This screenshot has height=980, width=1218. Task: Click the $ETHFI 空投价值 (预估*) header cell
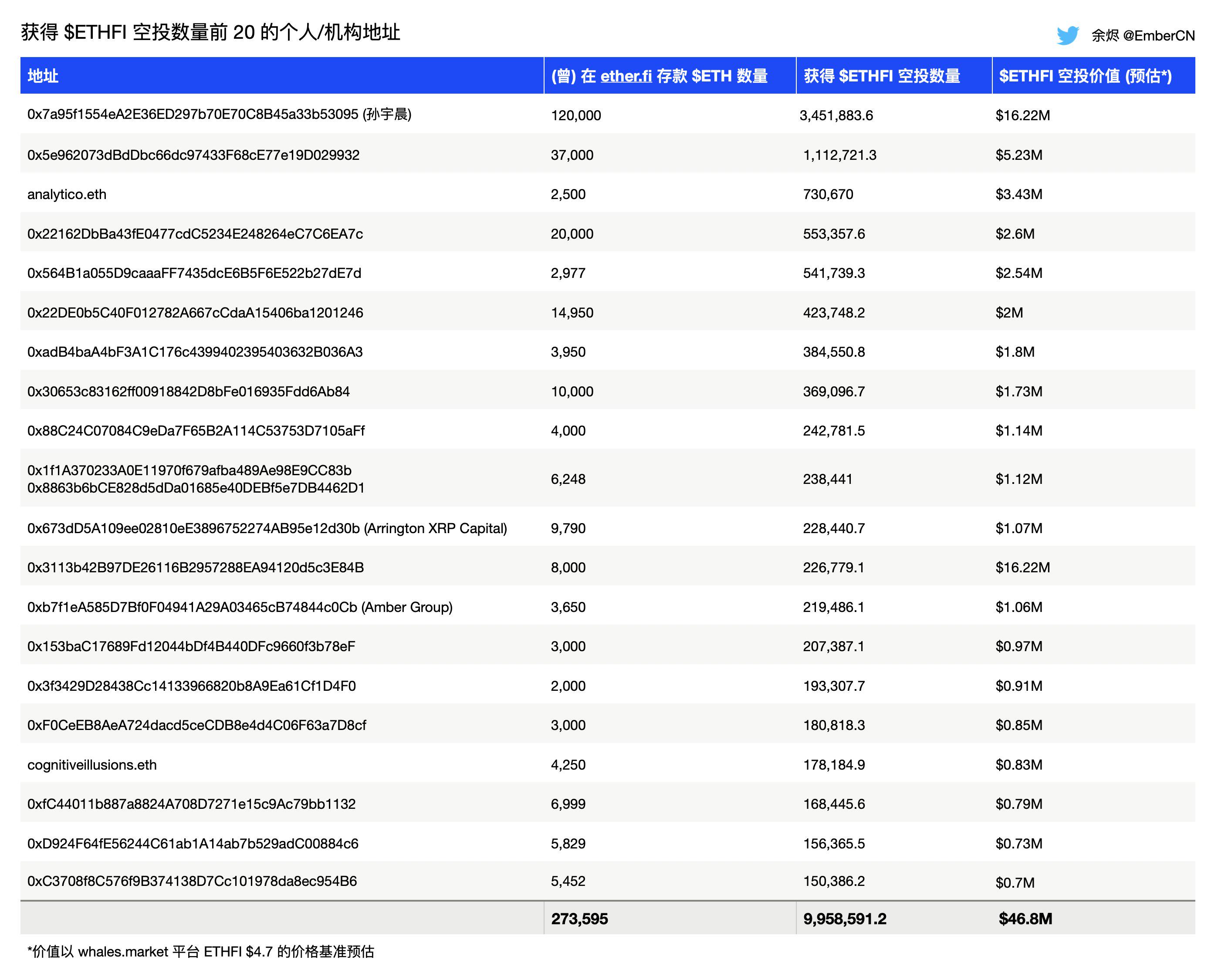(x=1087, y=76)
